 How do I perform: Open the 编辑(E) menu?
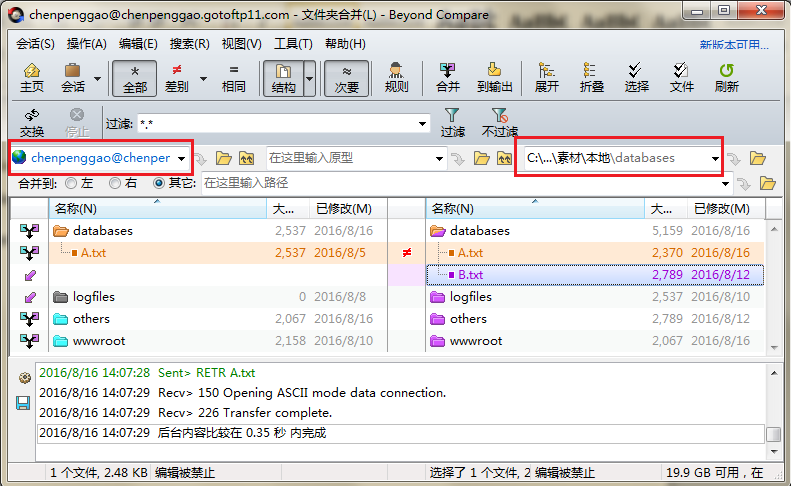coord(138,44)
